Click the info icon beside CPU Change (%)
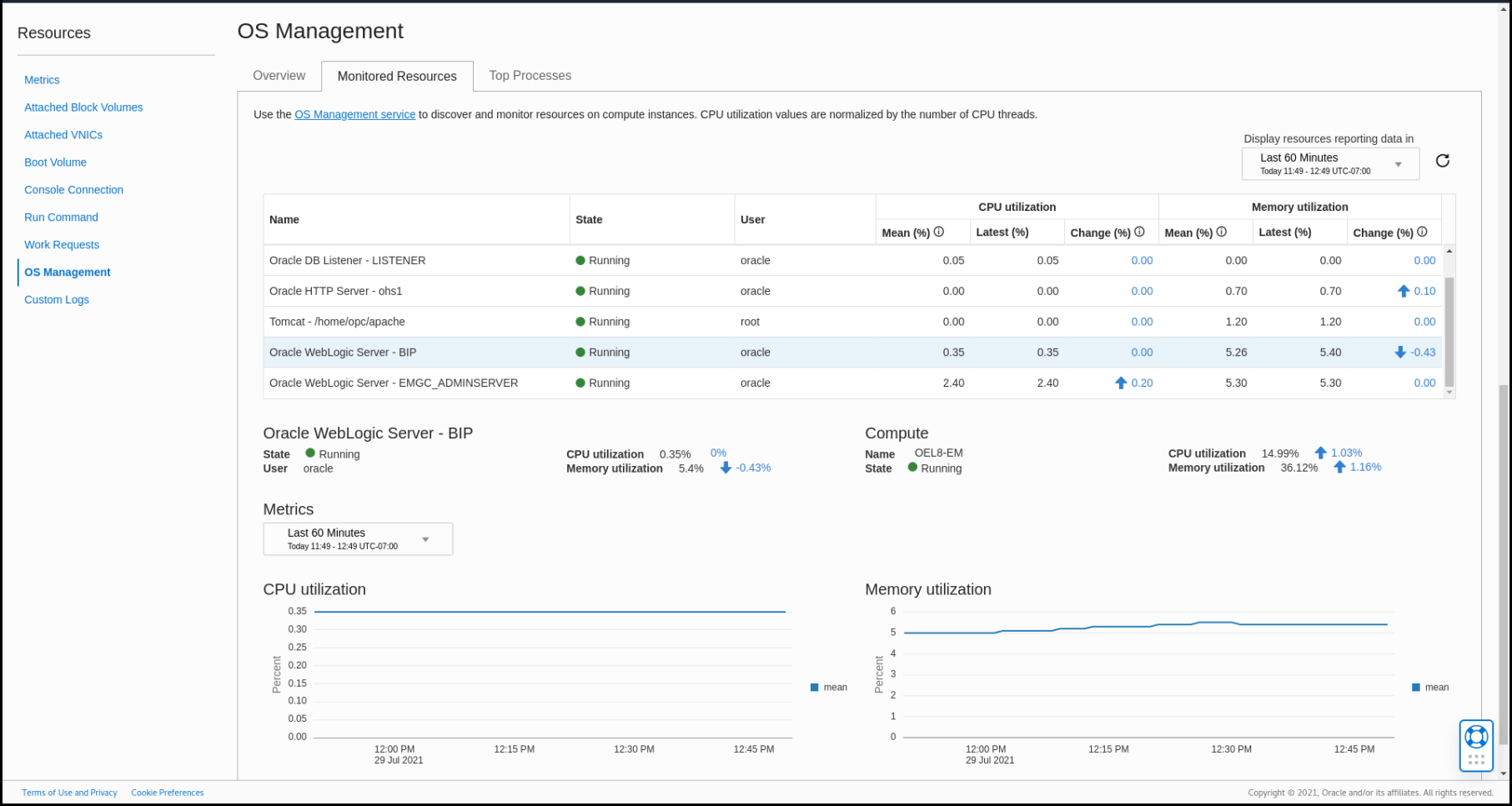 coord(1138,232)
